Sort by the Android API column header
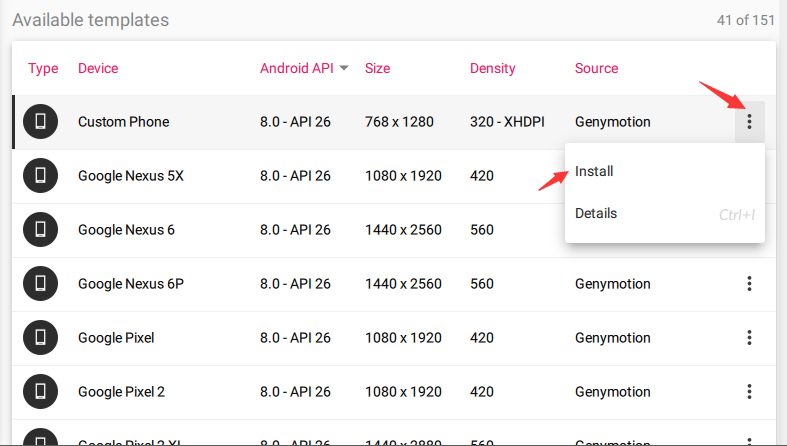The image size is (787, 446). pyautogui.click(x=297, y=68)
